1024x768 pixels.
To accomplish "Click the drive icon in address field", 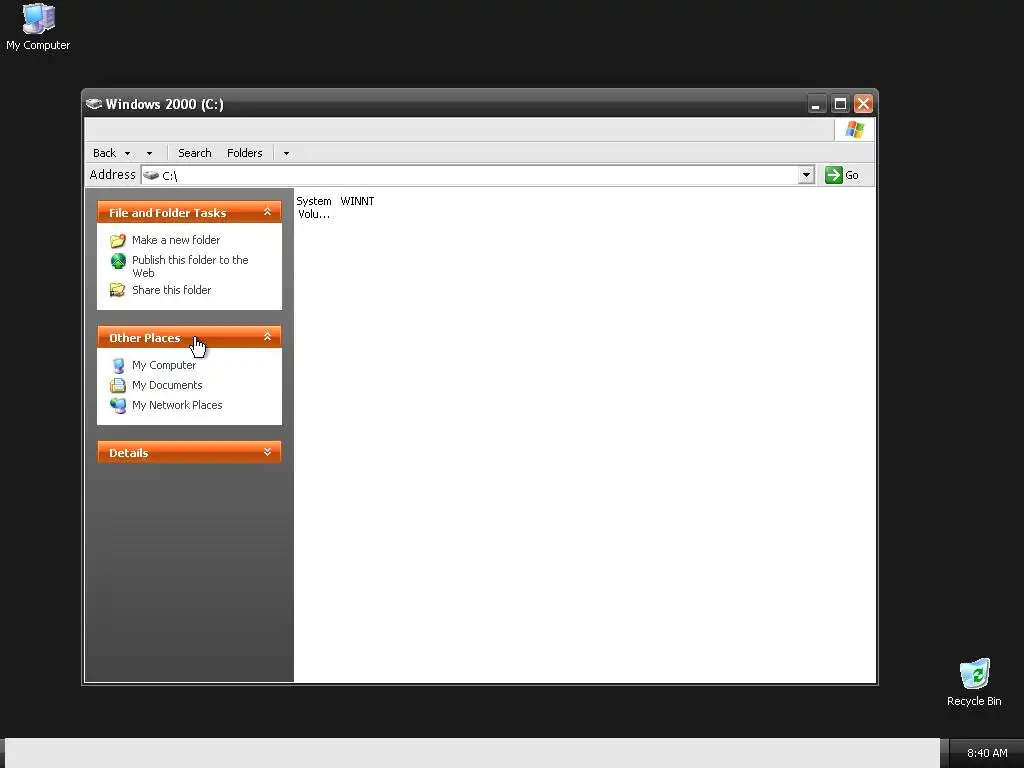I will 151,175.
